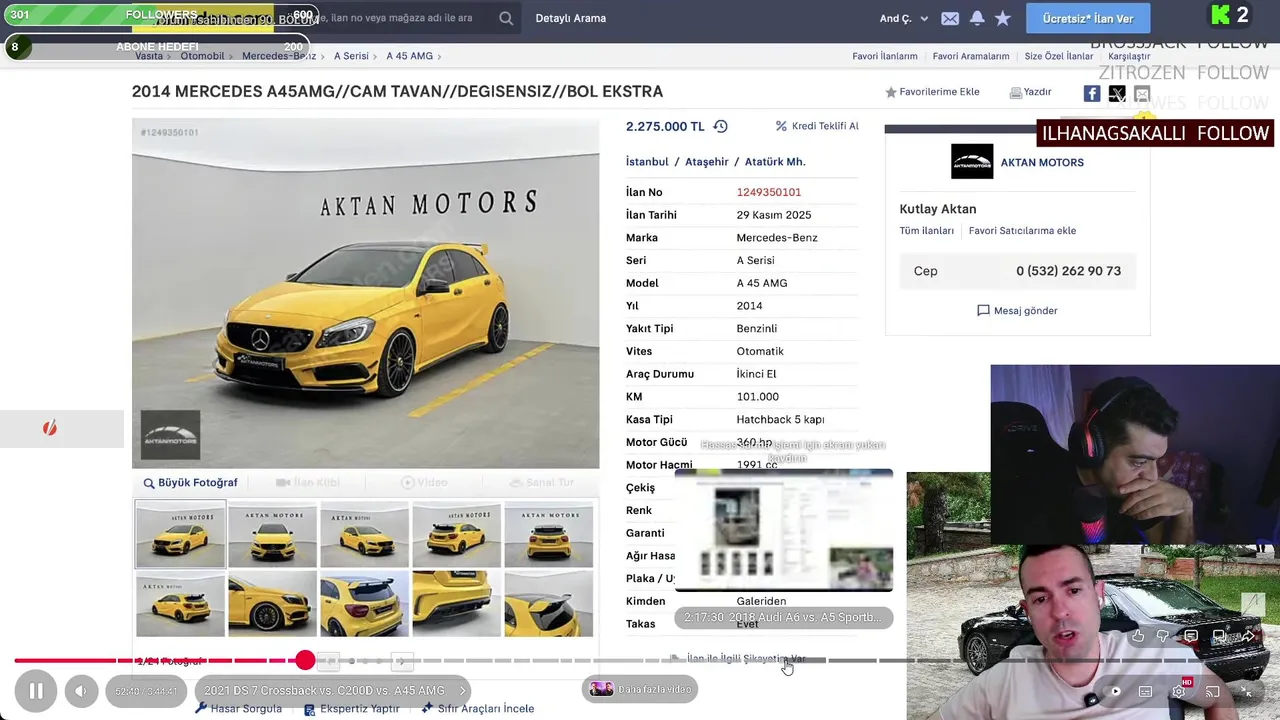
Task: Select the Büyük Fotoğraf tab
Action: click(190, 482)
